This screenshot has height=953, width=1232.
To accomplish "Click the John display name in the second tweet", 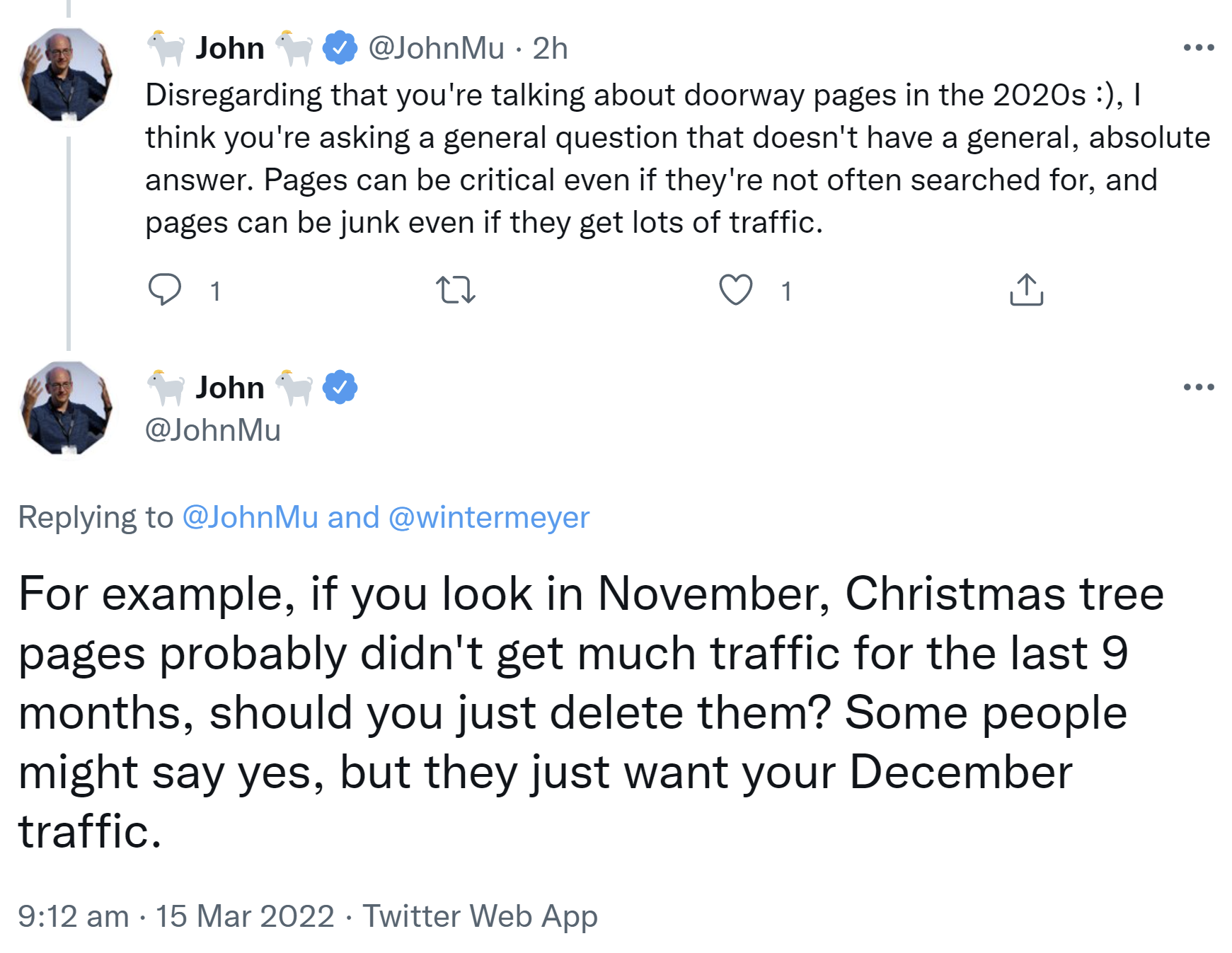I will click(x=230, y=388).
